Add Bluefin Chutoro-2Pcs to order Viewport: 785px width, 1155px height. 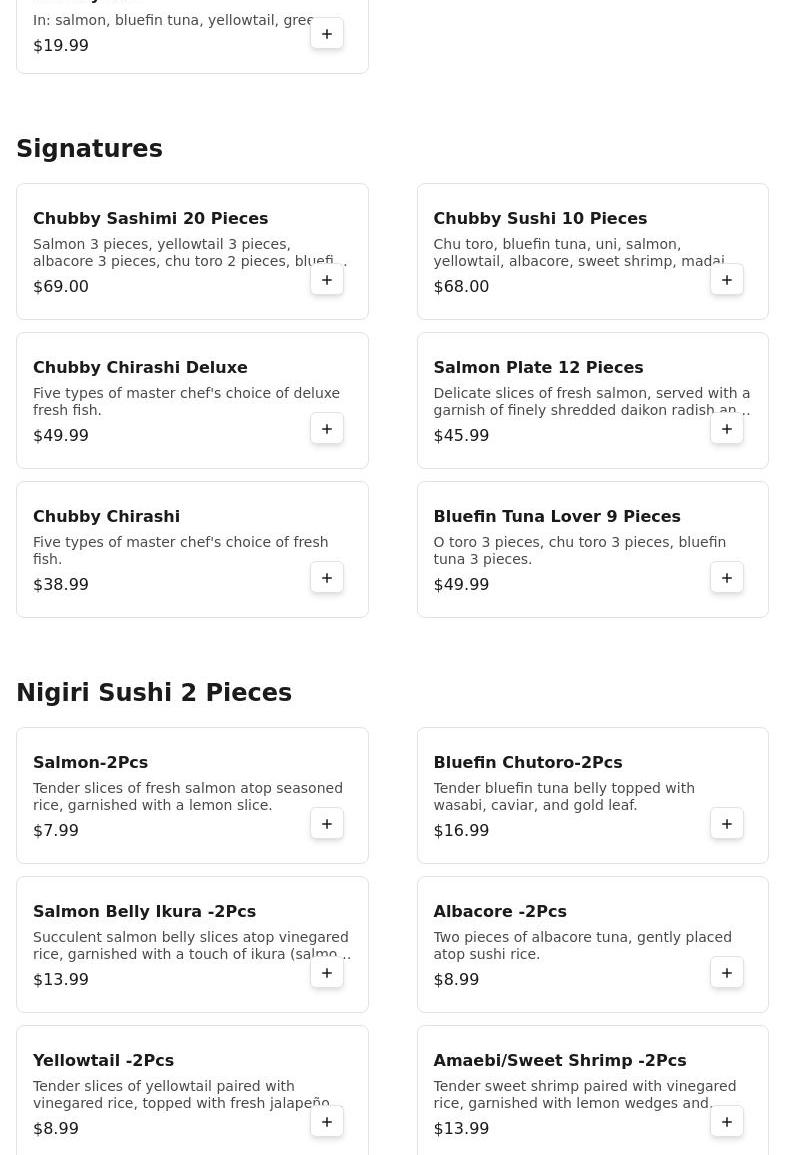click(x=727, y=824)
